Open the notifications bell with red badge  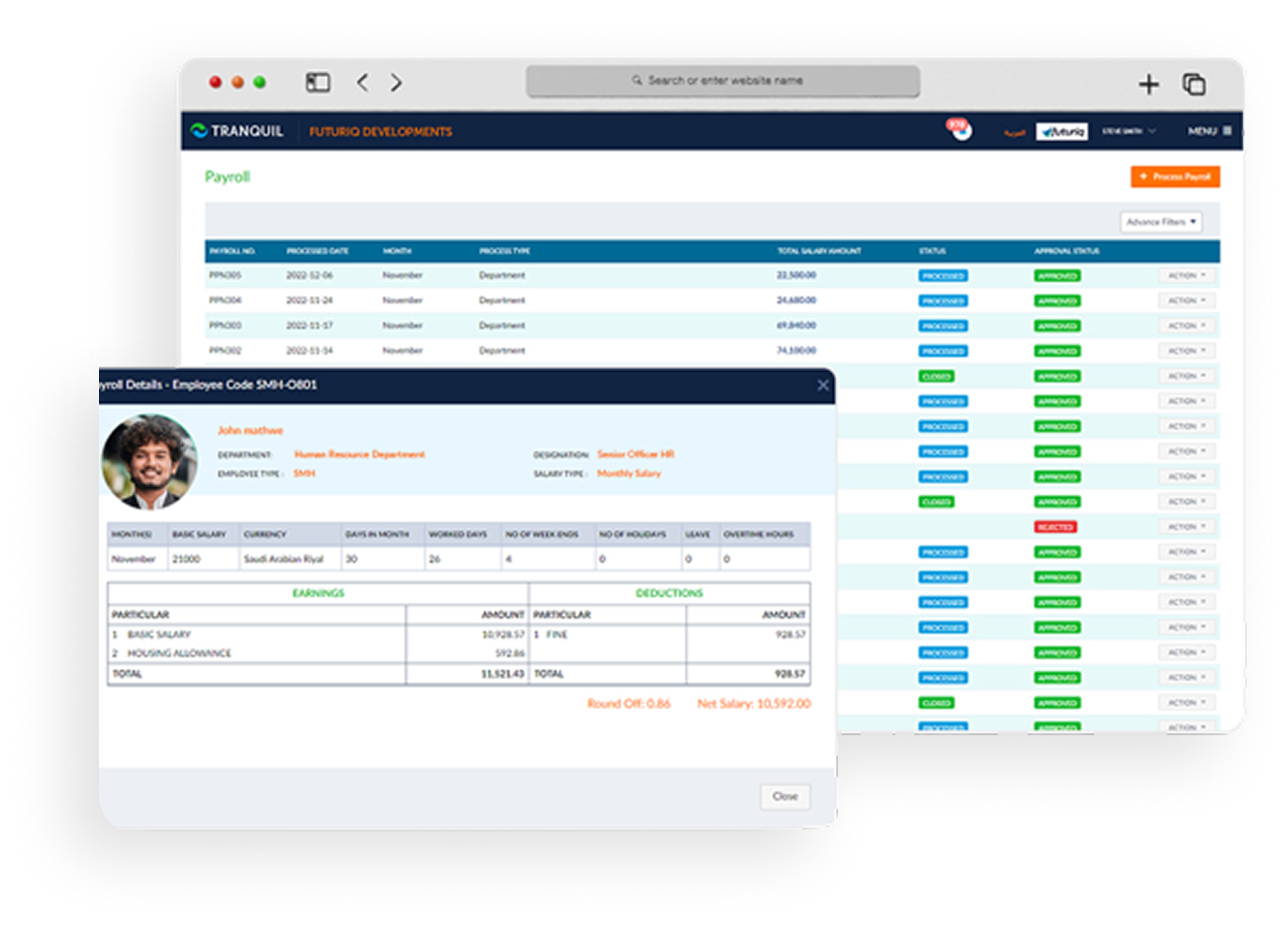(x=959, y=130)
